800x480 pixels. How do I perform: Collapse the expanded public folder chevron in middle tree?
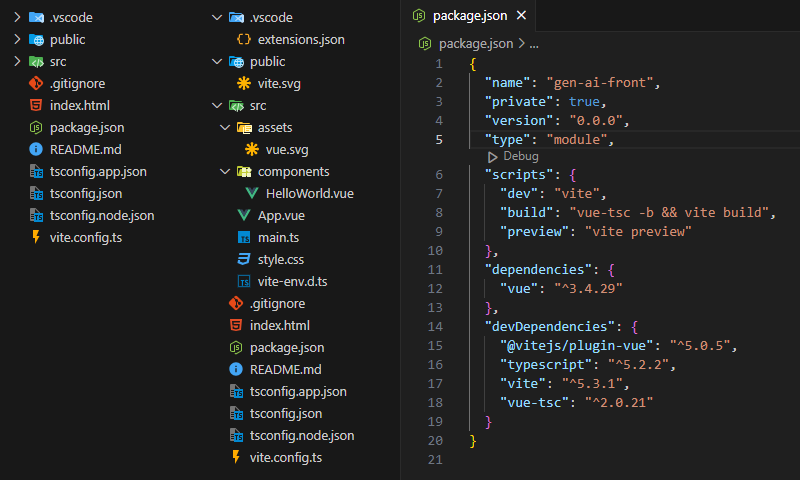point(217,61)
